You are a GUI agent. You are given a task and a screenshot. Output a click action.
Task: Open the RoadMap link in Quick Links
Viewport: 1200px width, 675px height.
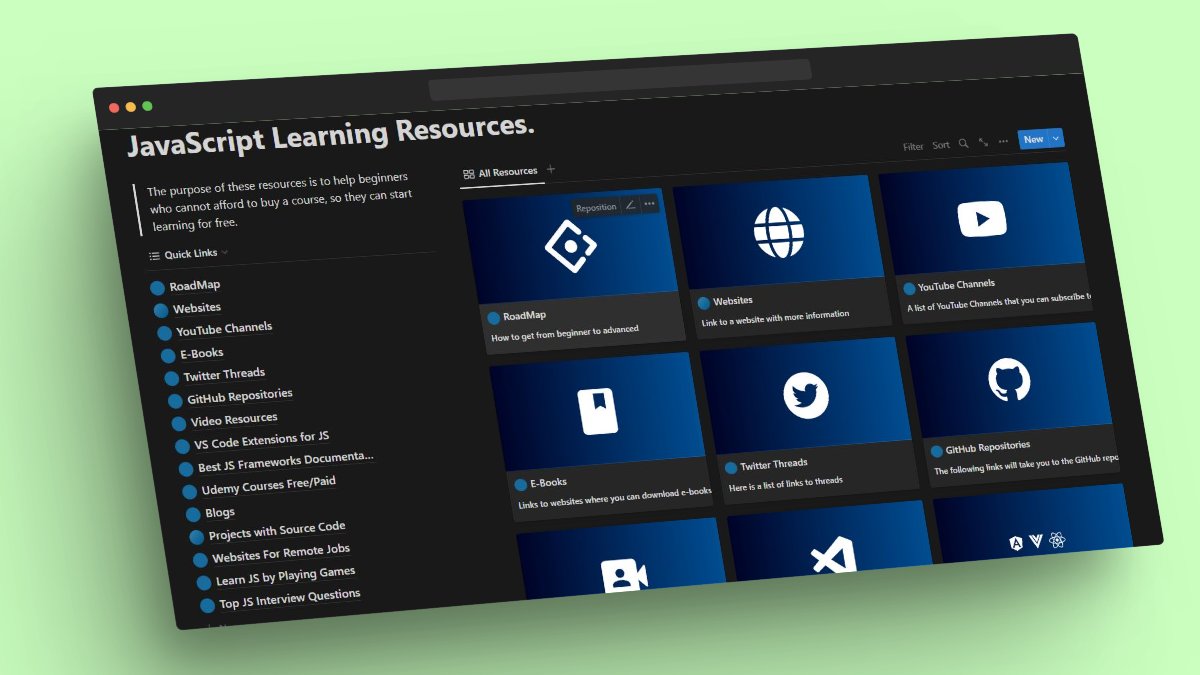[x=194, y=286]
